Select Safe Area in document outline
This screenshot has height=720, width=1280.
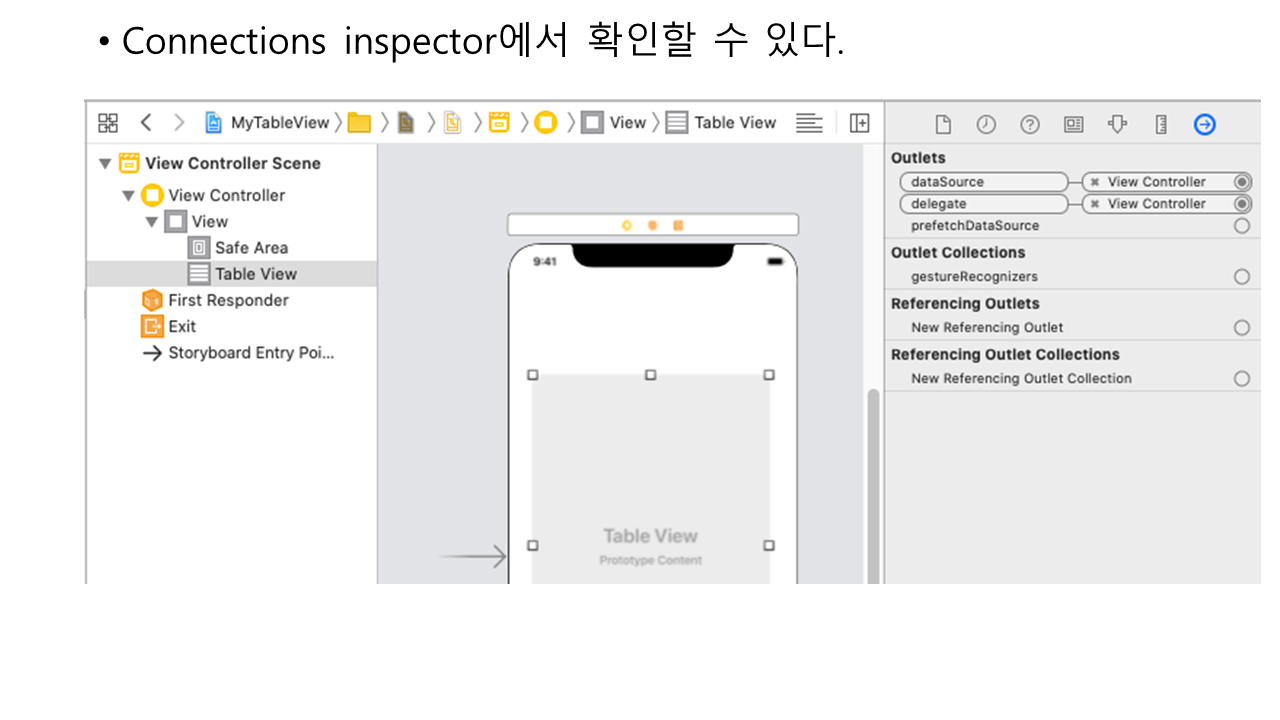pyautogui.click(x=250, y=248)
